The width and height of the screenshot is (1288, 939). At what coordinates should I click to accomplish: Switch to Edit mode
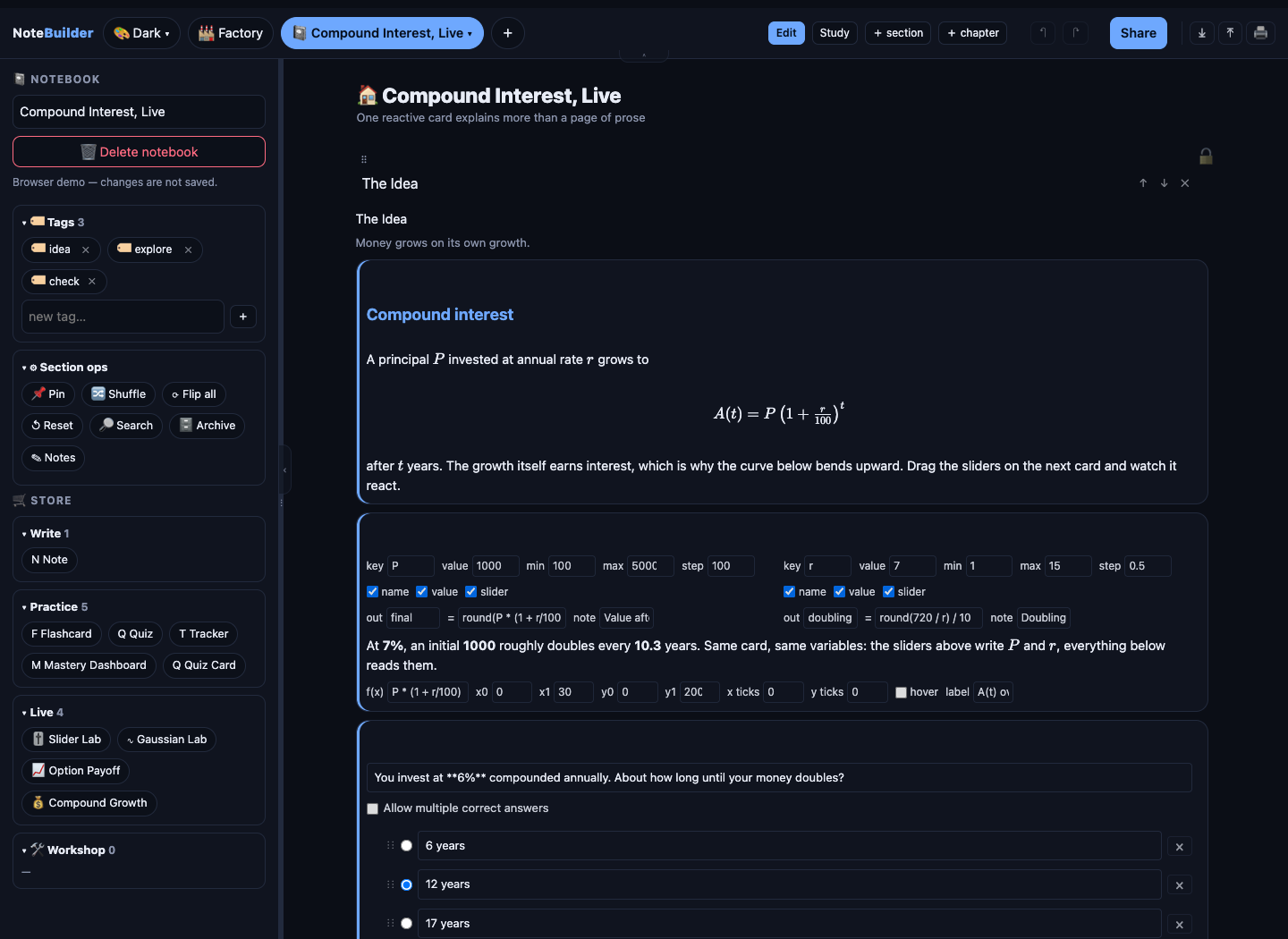(x=786, y=33)
